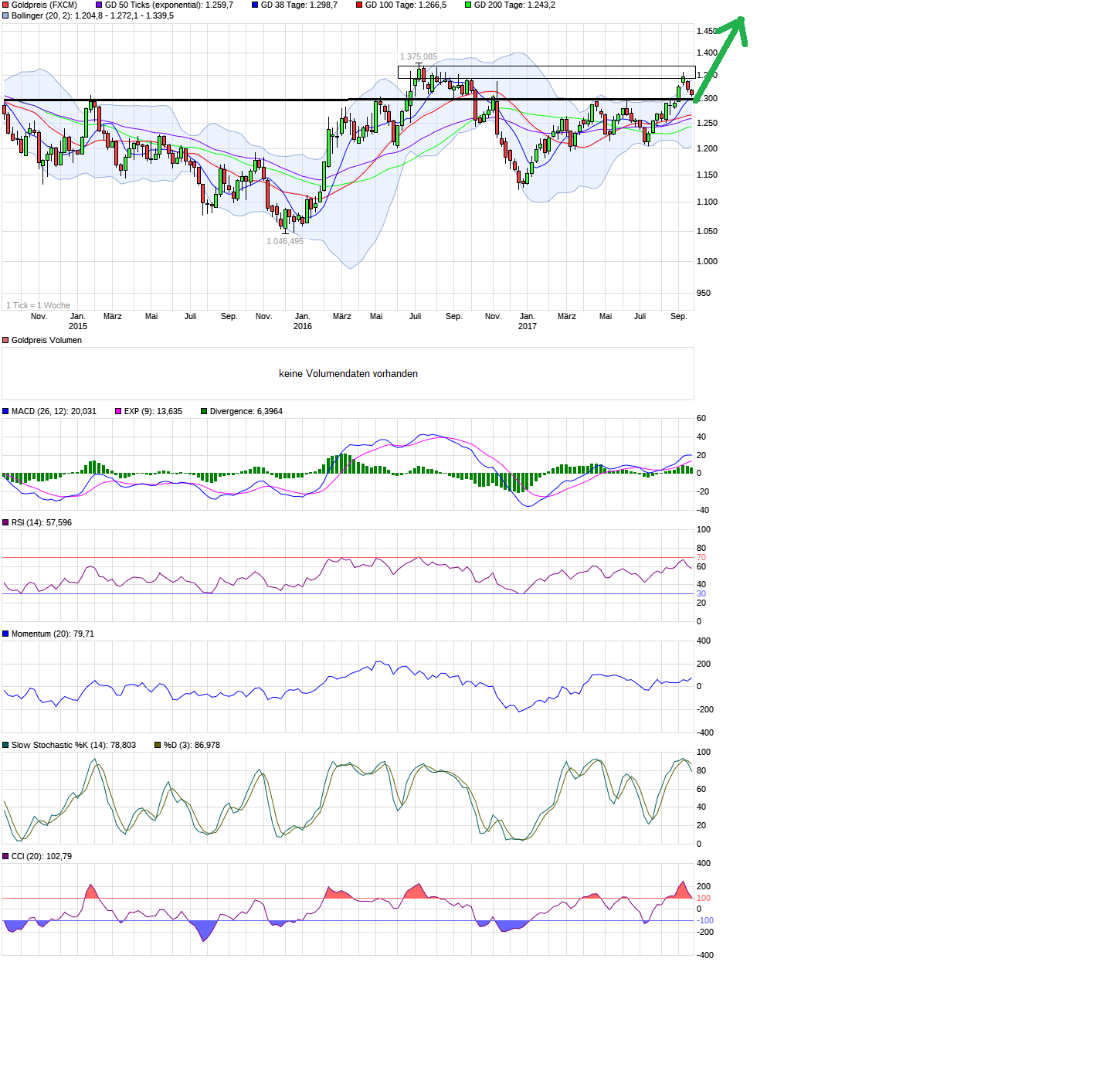Screen dimensions: 1120x1074
Task: Click the purple CCI (20) indicator icon
Action: pyautogui.click(x=5, y=856)
